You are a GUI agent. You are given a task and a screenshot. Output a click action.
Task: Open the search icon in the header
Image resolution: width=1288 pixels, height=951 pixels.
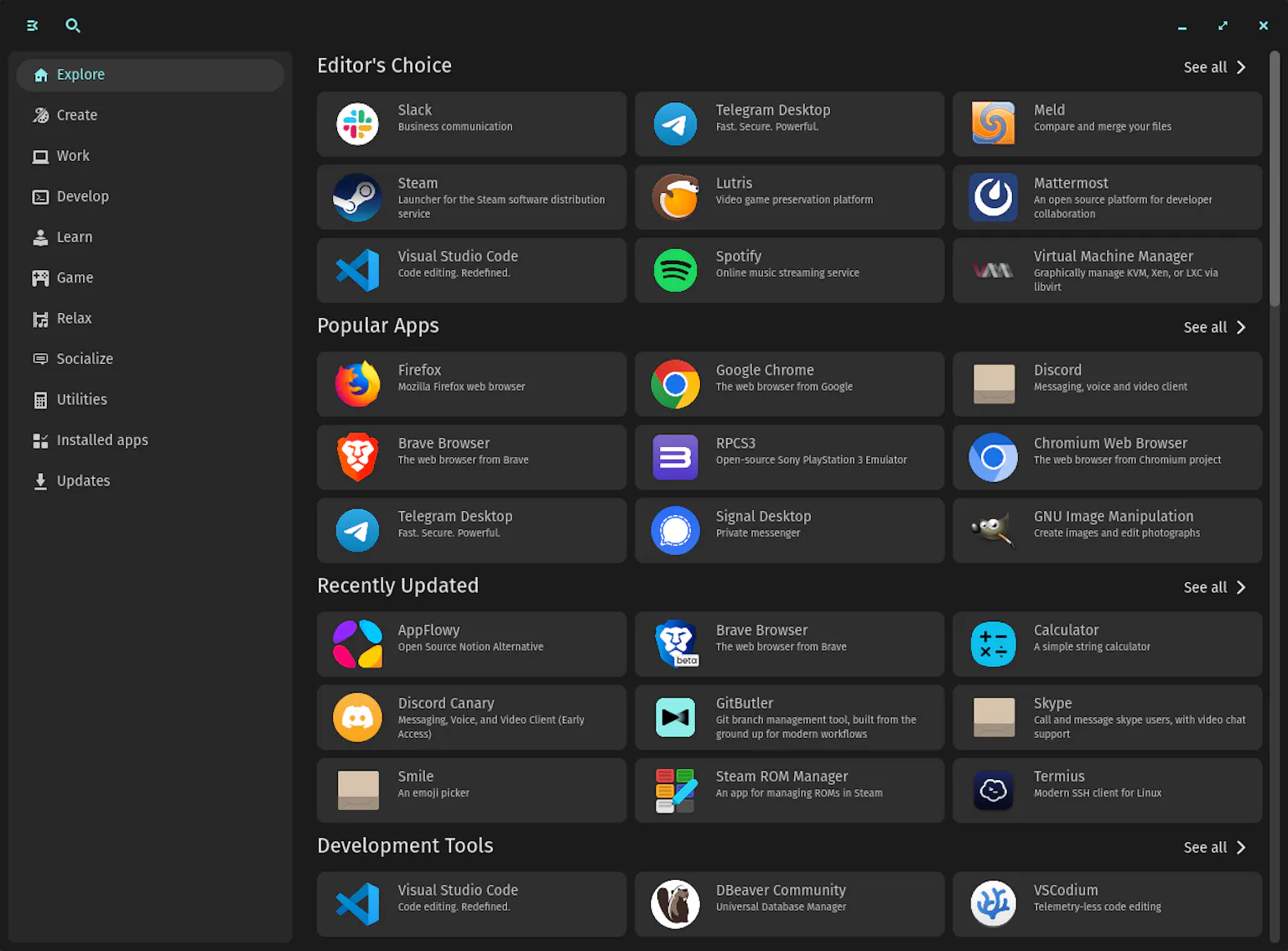[73, 26]
